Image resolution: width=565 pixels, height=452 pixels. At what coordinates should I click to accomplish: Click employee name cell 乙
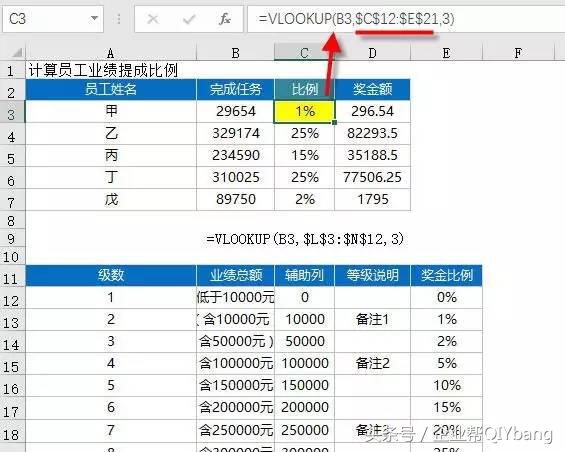[111, 133]
